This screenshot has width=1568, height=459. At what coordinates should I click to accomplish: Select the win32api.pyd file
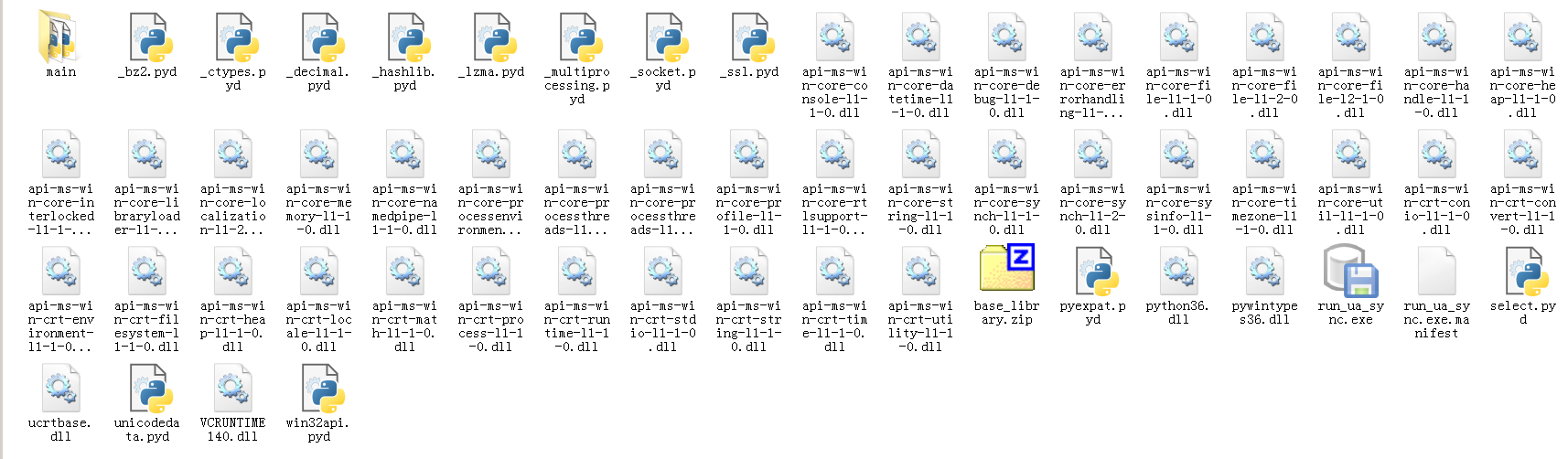point(319,389)
